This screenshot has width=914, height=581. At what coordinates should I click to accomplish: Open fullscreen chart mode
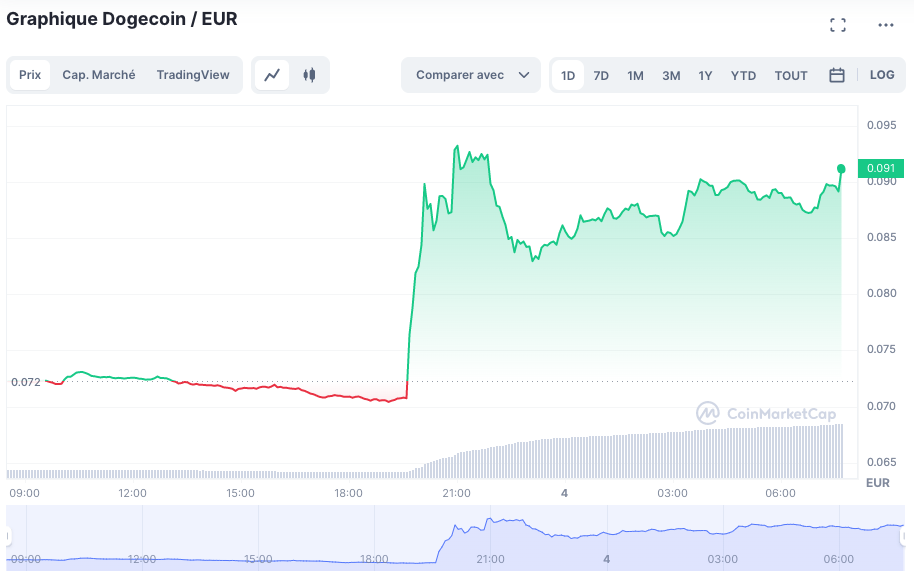click(838, 25)
